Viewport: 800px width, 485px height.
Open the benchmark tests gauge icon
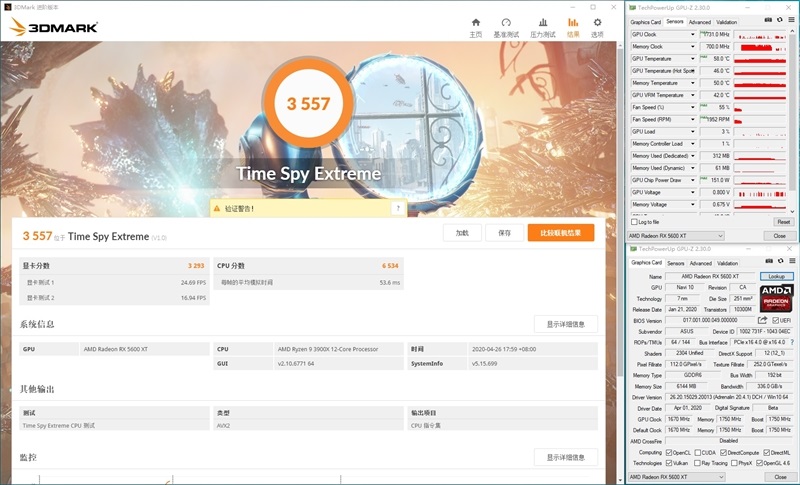506,26
